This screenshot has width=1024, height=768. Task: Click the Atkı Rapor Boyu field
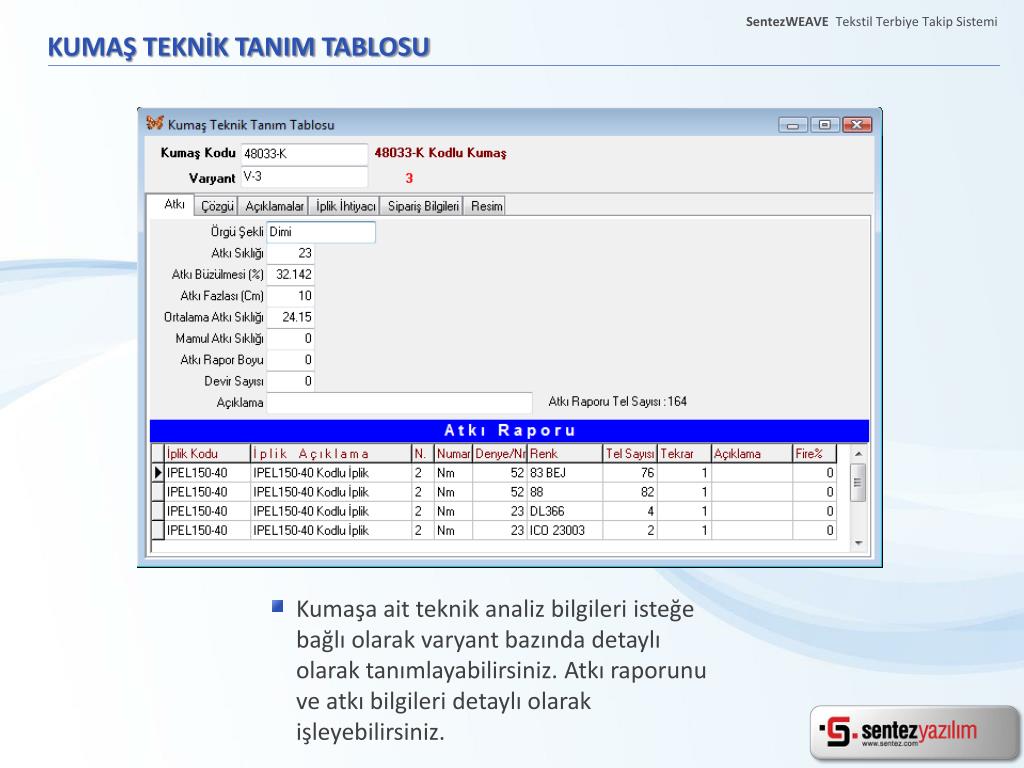point(291,360)
